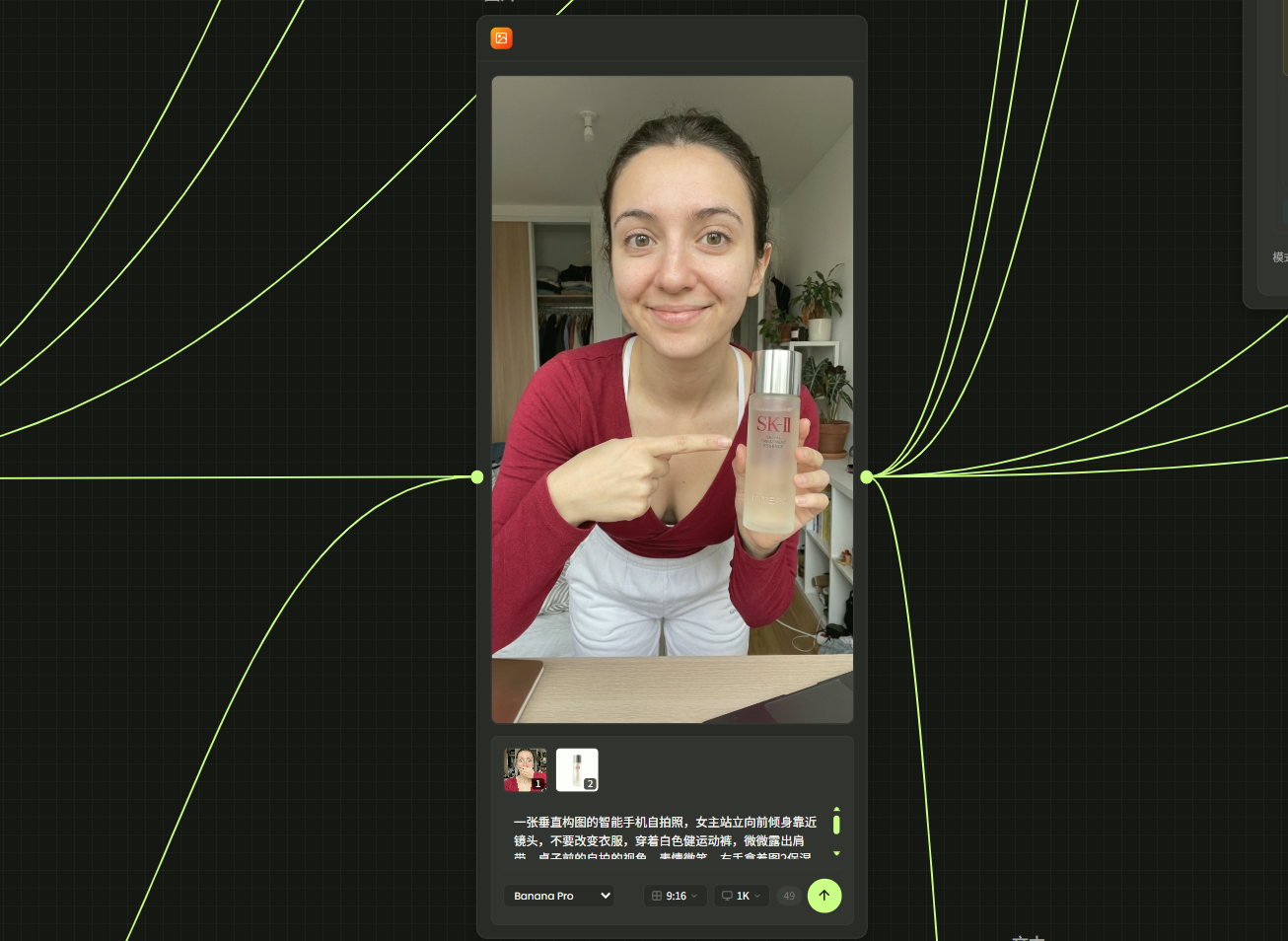
Task: Click the green prompt scrollbar thumb
Action: click(836, 824)
